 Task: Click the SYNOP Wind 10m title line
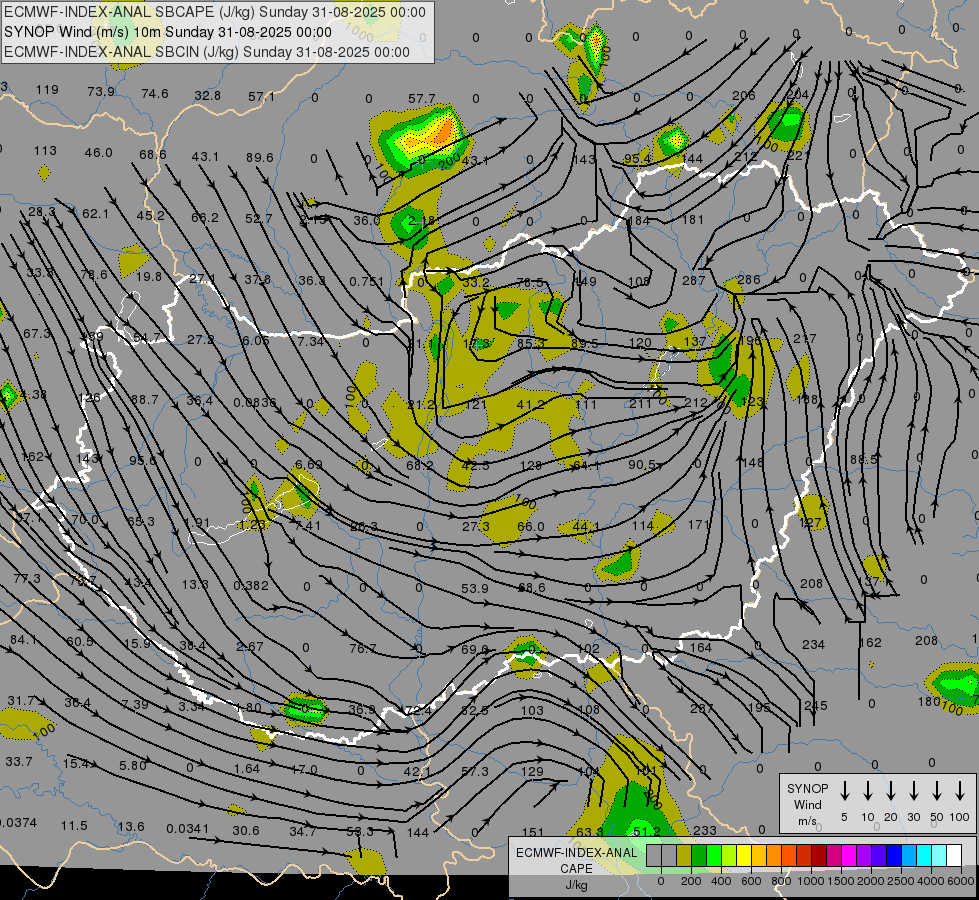pos(168,32)
